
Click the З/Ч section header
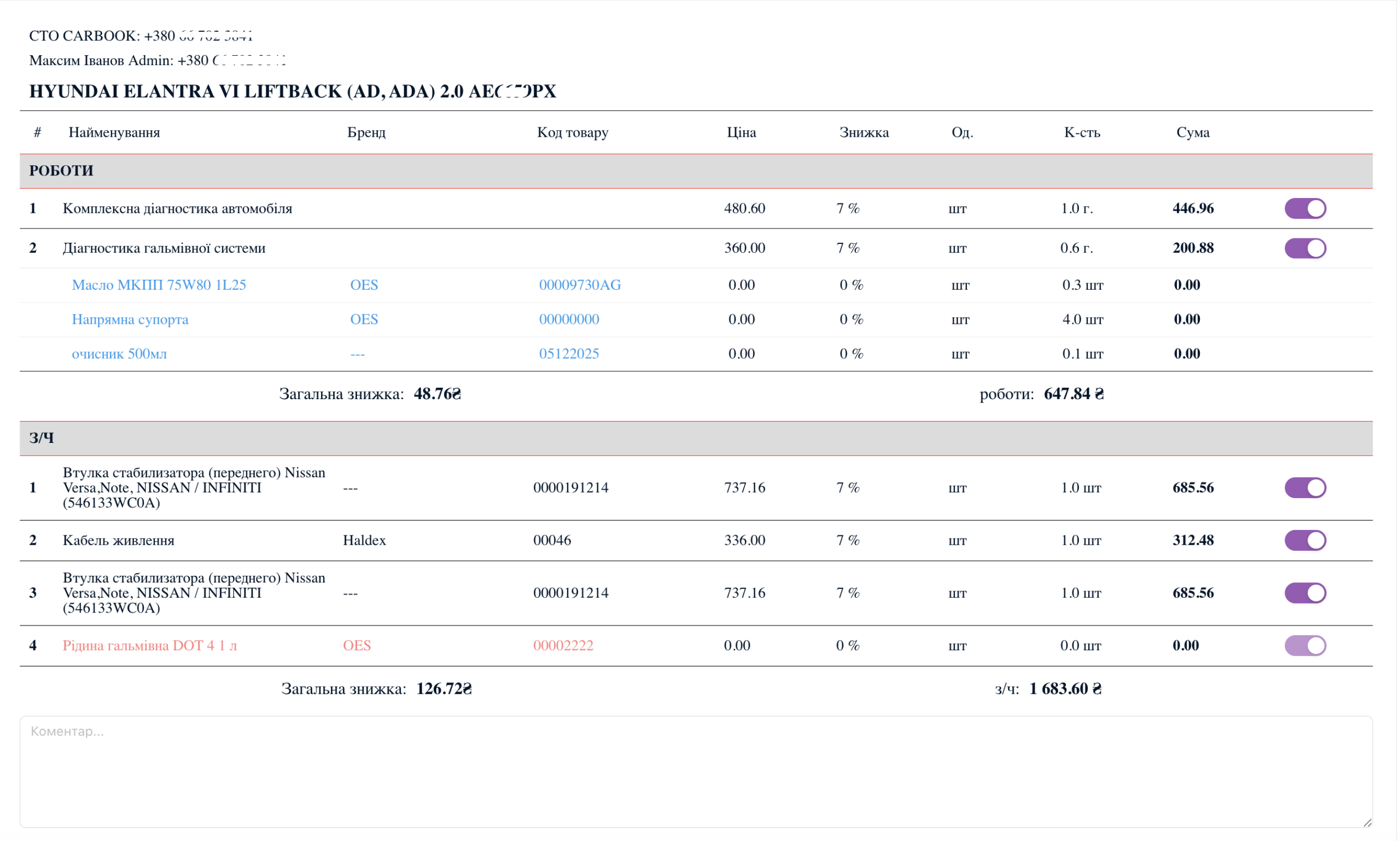42,437
